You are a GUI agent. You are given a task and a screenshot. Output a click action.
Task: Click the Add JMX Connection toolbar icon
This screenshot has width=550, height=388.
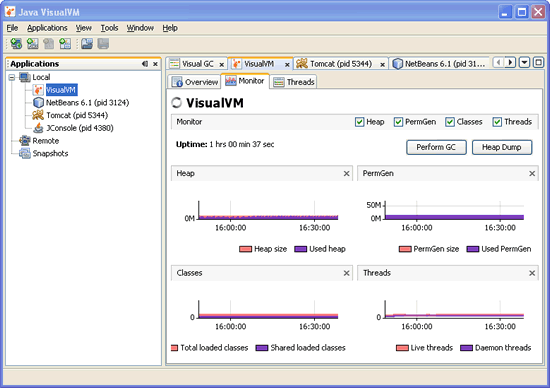coord(16,44)
